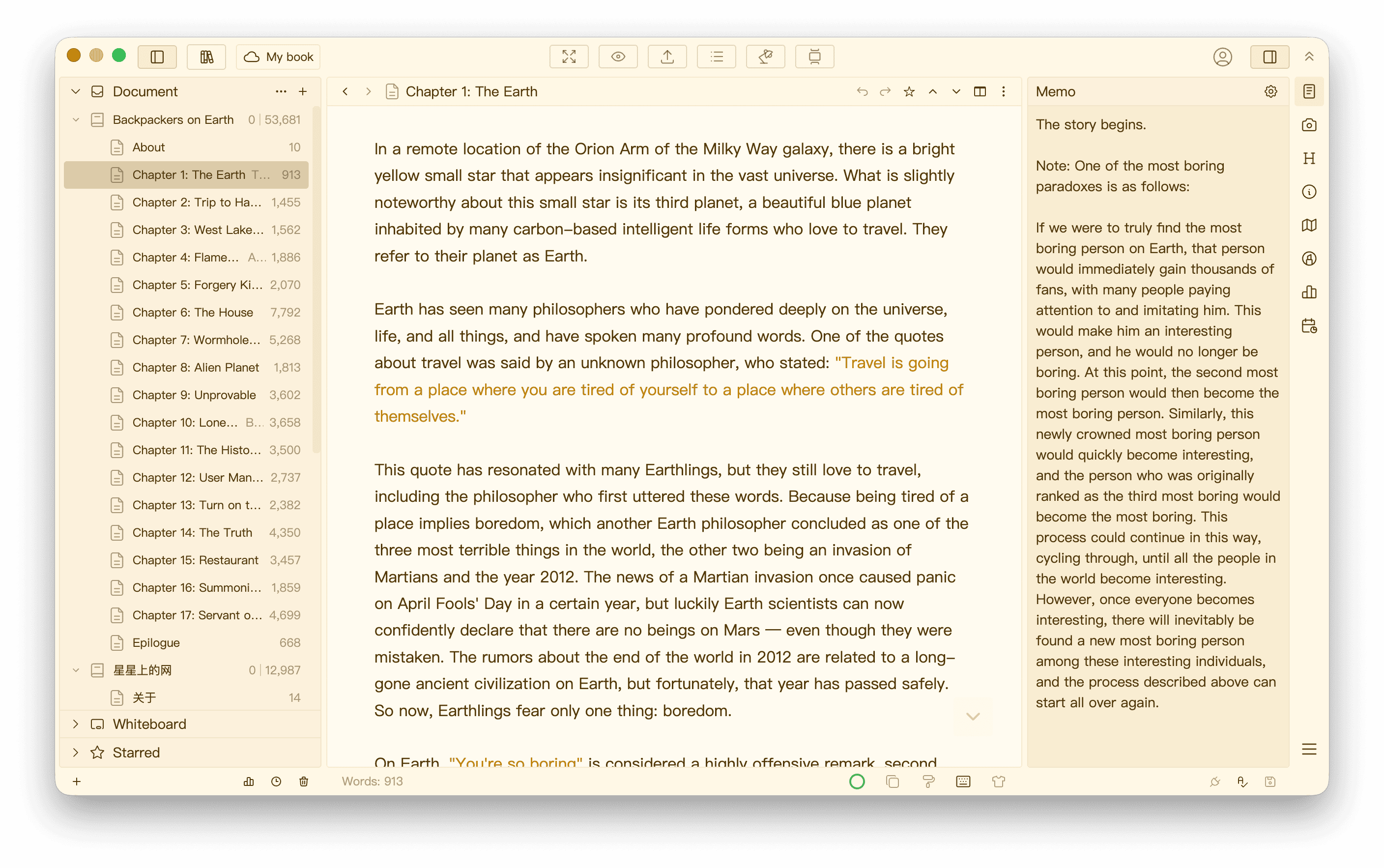Expand the Whiteboard section

76,724
